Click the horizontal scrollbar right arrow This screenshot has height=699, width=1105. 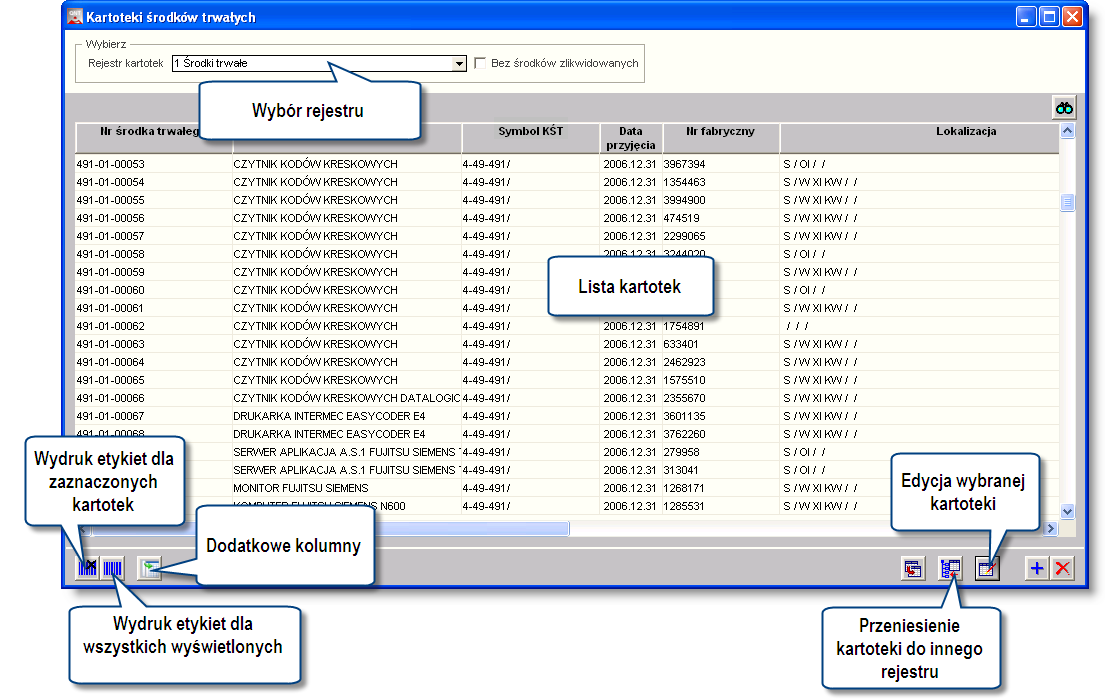[x=1051, y=528]
